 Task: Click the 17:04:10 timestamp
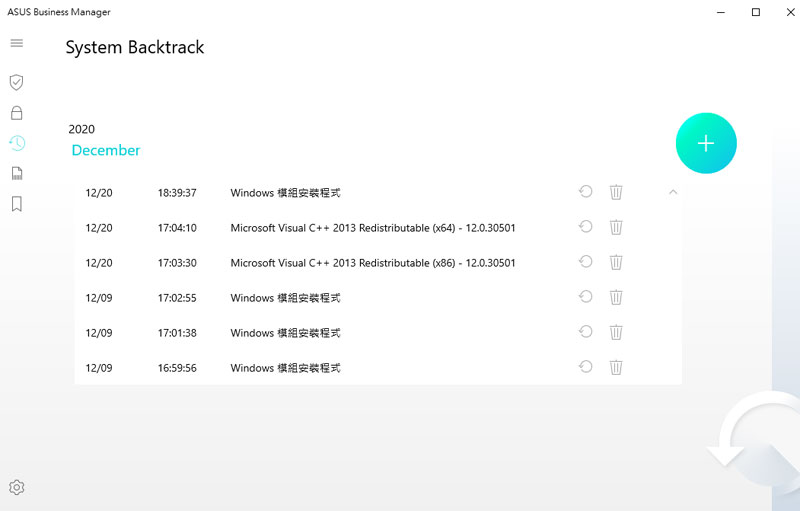(177, 228)
